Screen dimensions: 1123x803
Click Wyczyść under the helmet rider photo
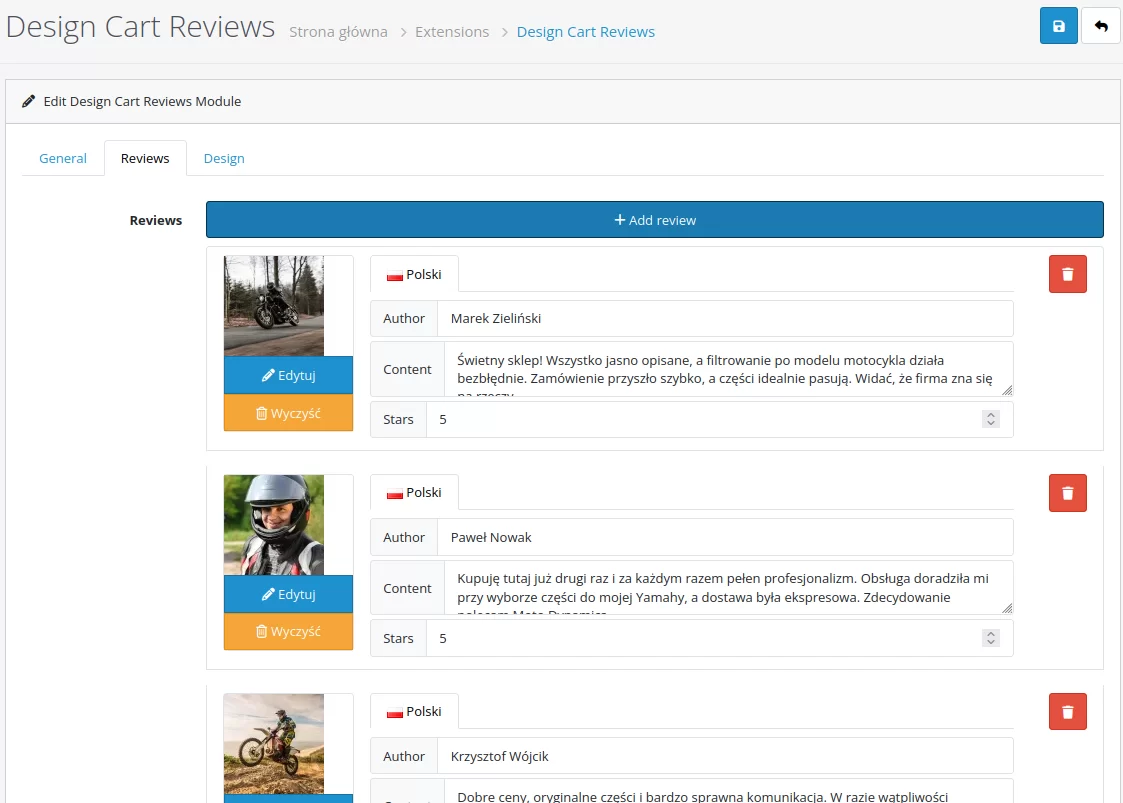288,632
